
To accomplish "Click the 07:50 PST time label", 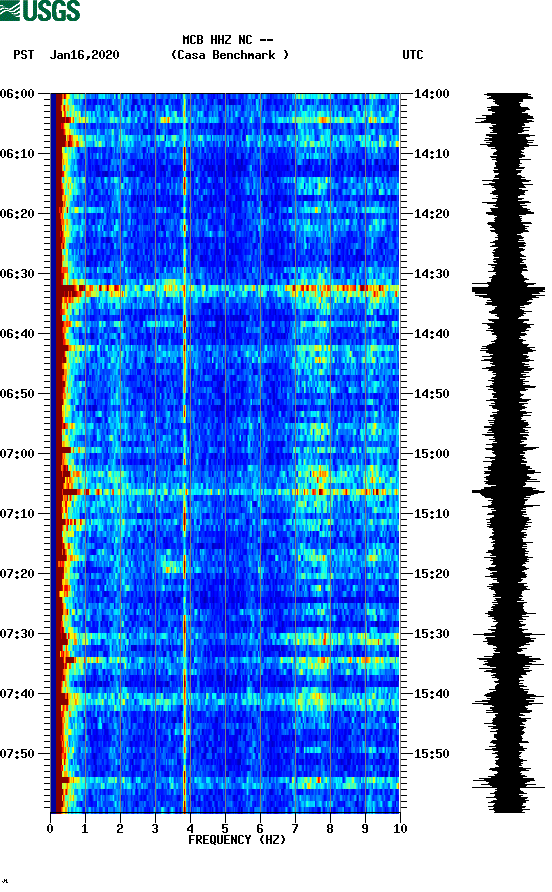I will click(17, 754).
